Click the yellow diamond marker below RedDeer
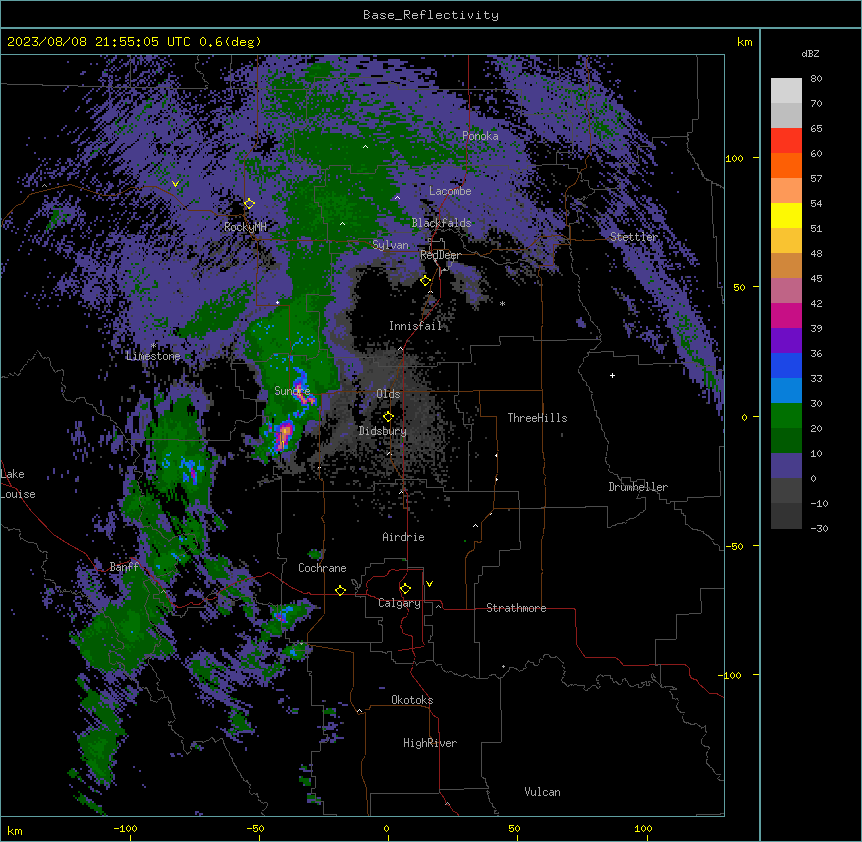 426,281
